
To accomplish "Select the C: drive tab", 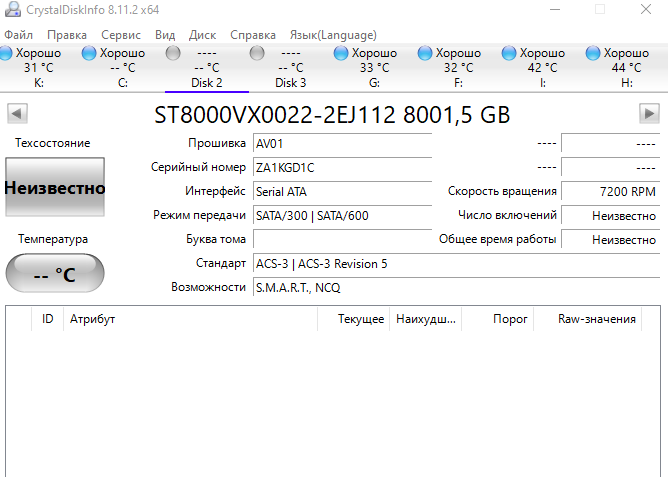I will [123, 67].
